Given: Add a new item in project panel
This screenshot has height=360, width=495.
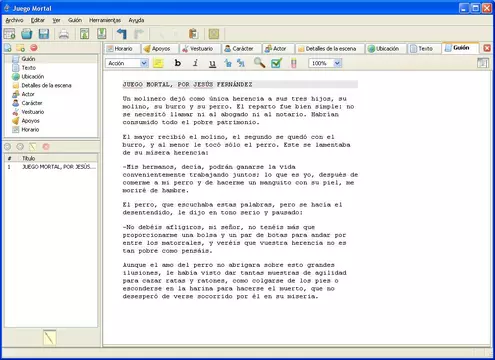Looking at the screenshot, I should point(8,48).
